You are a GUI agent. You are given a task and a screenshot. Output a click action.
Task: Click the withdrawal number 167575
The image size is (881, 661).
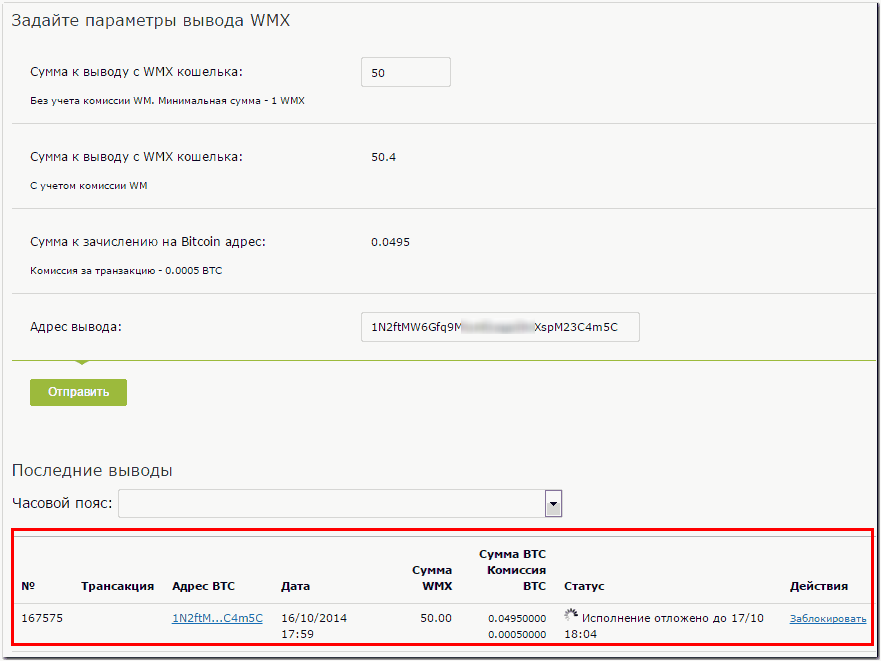tap(42, 618)
